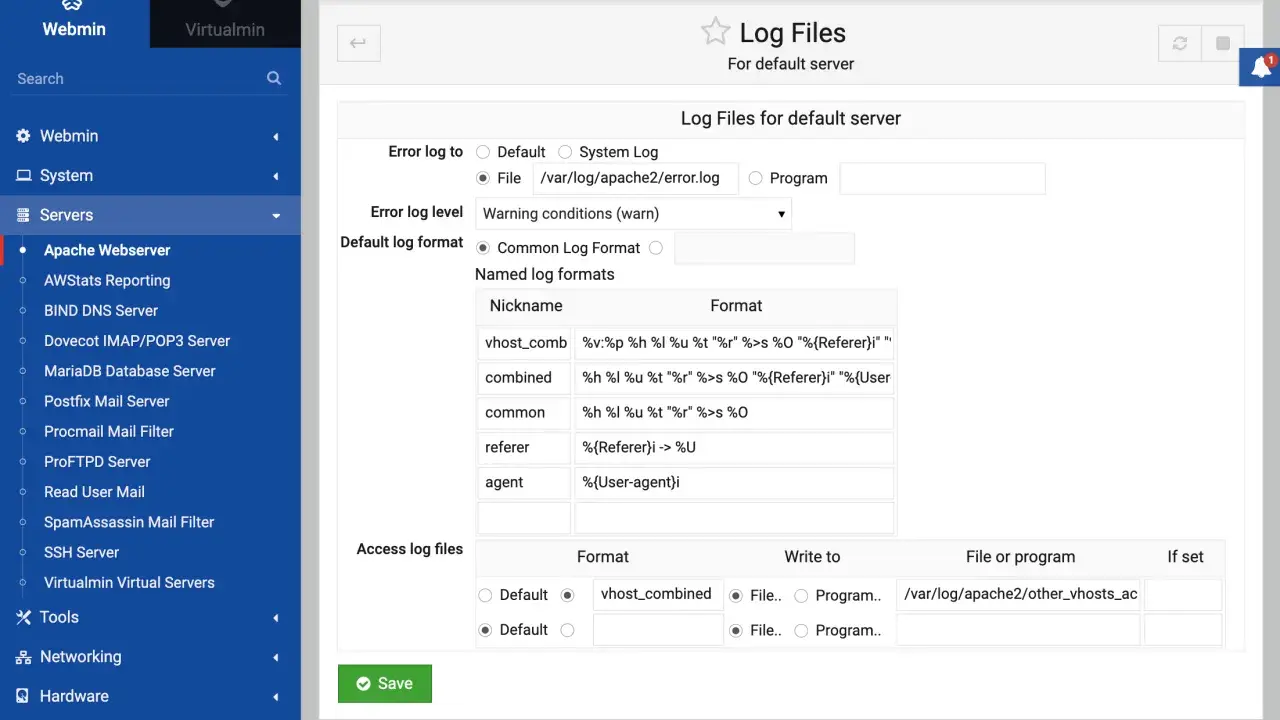Viewport: 1280px width, 720px height.
Task: Click the Hardware monitor icon in sidebar
Action: tap(23, 697)
